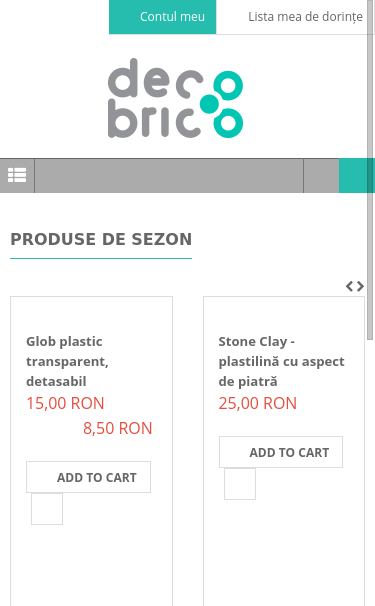Image resolution: width=375 pixels, height=606 pixels.
Task: Click the gray search submit button beside the field
Action: pos(321,175)
